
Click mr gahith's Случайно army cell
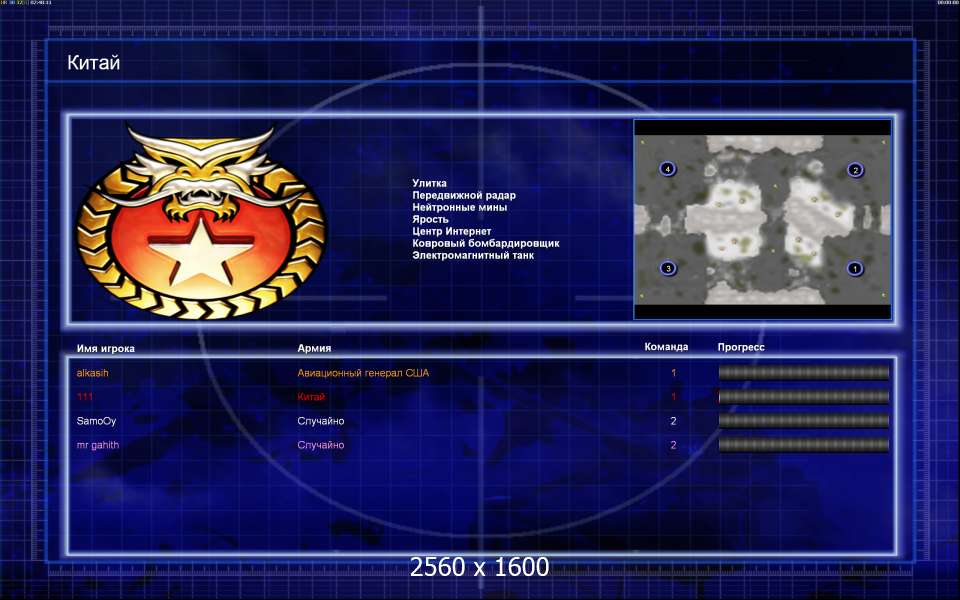(x=321, y=445)
